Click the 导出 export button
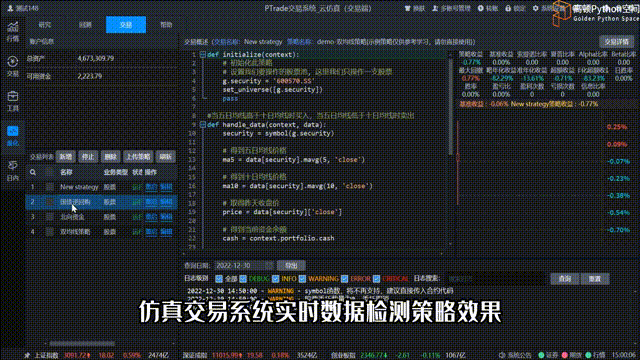Viewport: 640px width, 360px height. tap(291, 265)
